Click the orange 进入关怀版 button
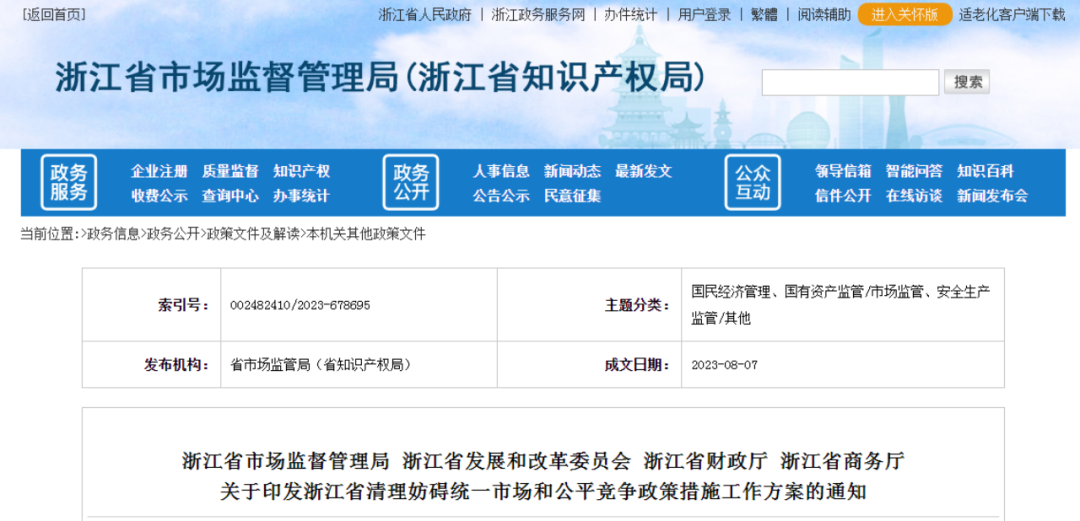Screen dimensions: 1080x521 pyautogui.click(x=905, y=14)
